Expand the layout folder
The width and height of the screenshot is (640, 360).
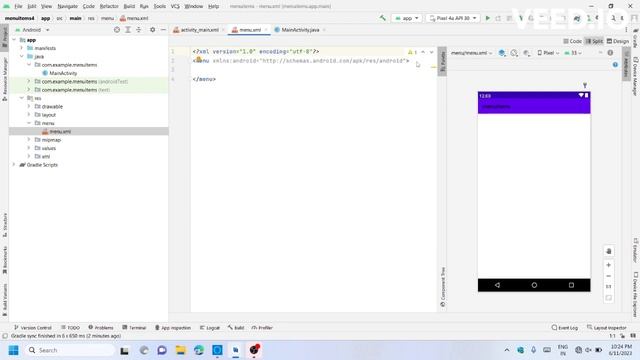(29, 115)
